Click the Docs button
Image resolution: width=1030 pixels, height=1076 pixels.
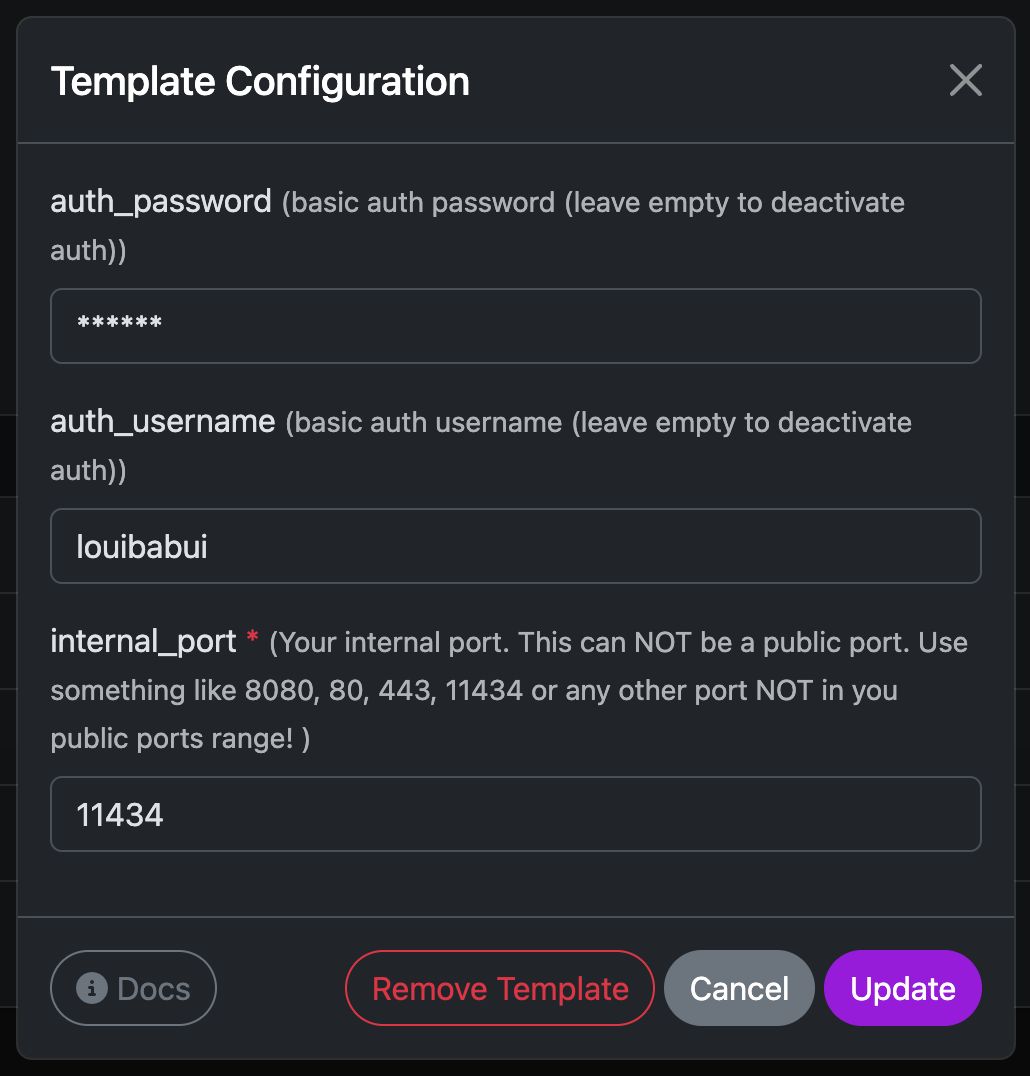(x=133, y=988)
